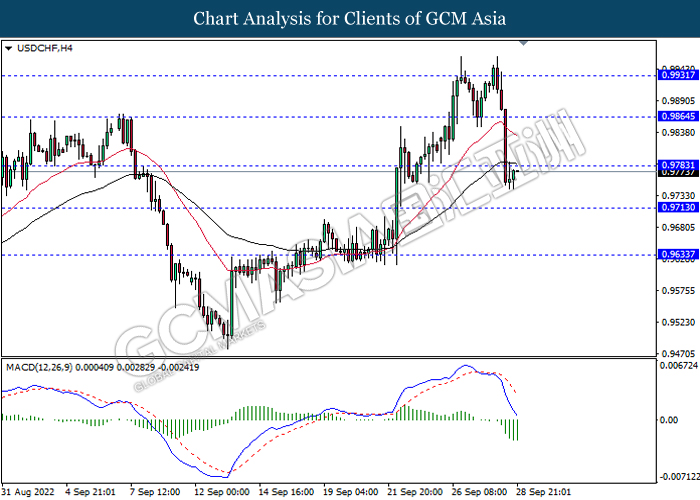The image size is (700, 500).
Task: Click the -0.007122 MACD scale value
Action: click(x=679, y=477)
